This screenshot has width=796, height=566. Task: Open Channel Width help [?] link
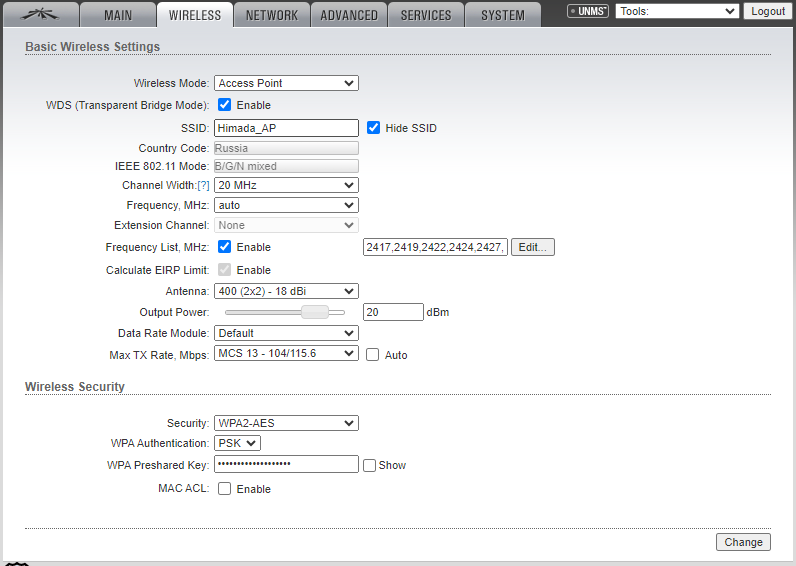[x=203, y=186]
